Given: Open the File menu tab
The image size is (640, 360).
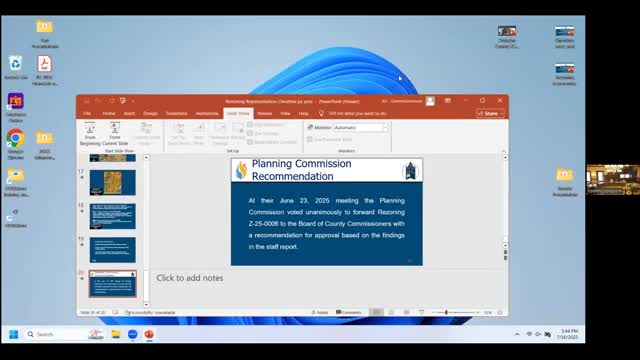Looking at the screenshot, I should click(87, 113).
